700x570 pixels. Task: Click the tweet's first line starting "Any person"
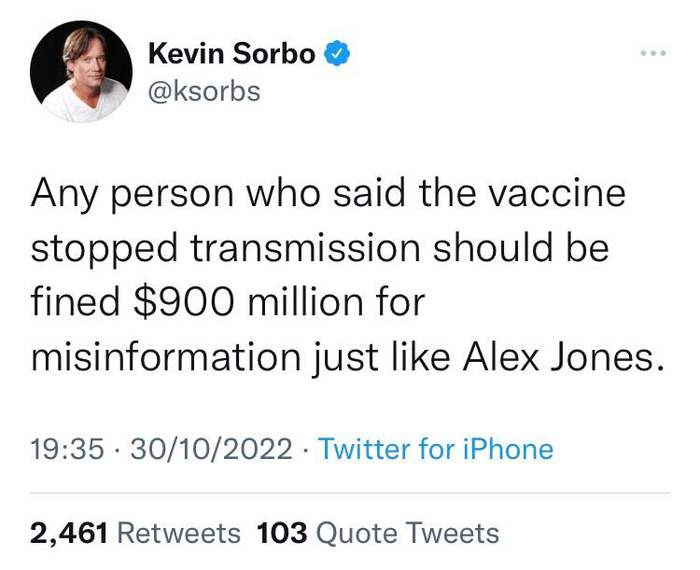327,192
